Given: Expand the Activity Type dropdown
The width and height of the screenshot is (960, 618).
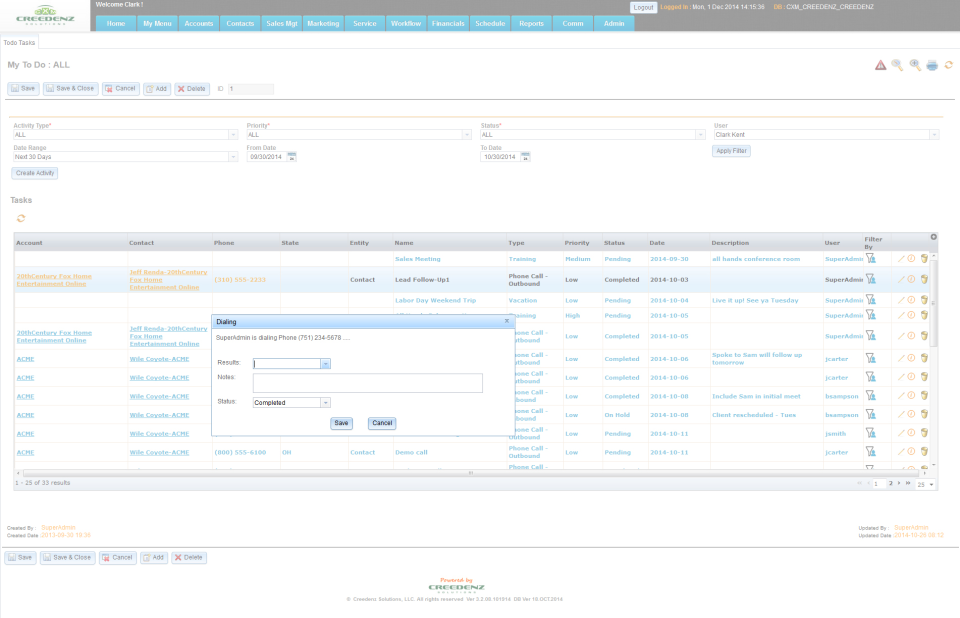Looking at the screenshot, I should [233, 135].
